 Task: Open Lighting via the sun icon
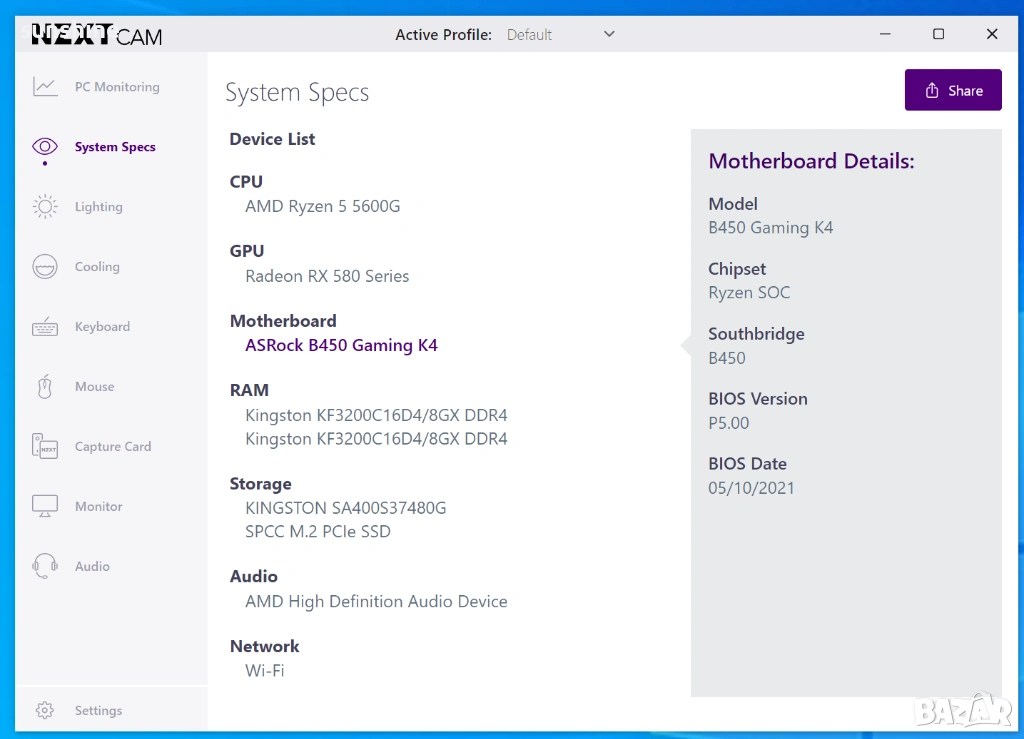click(45, 207)
